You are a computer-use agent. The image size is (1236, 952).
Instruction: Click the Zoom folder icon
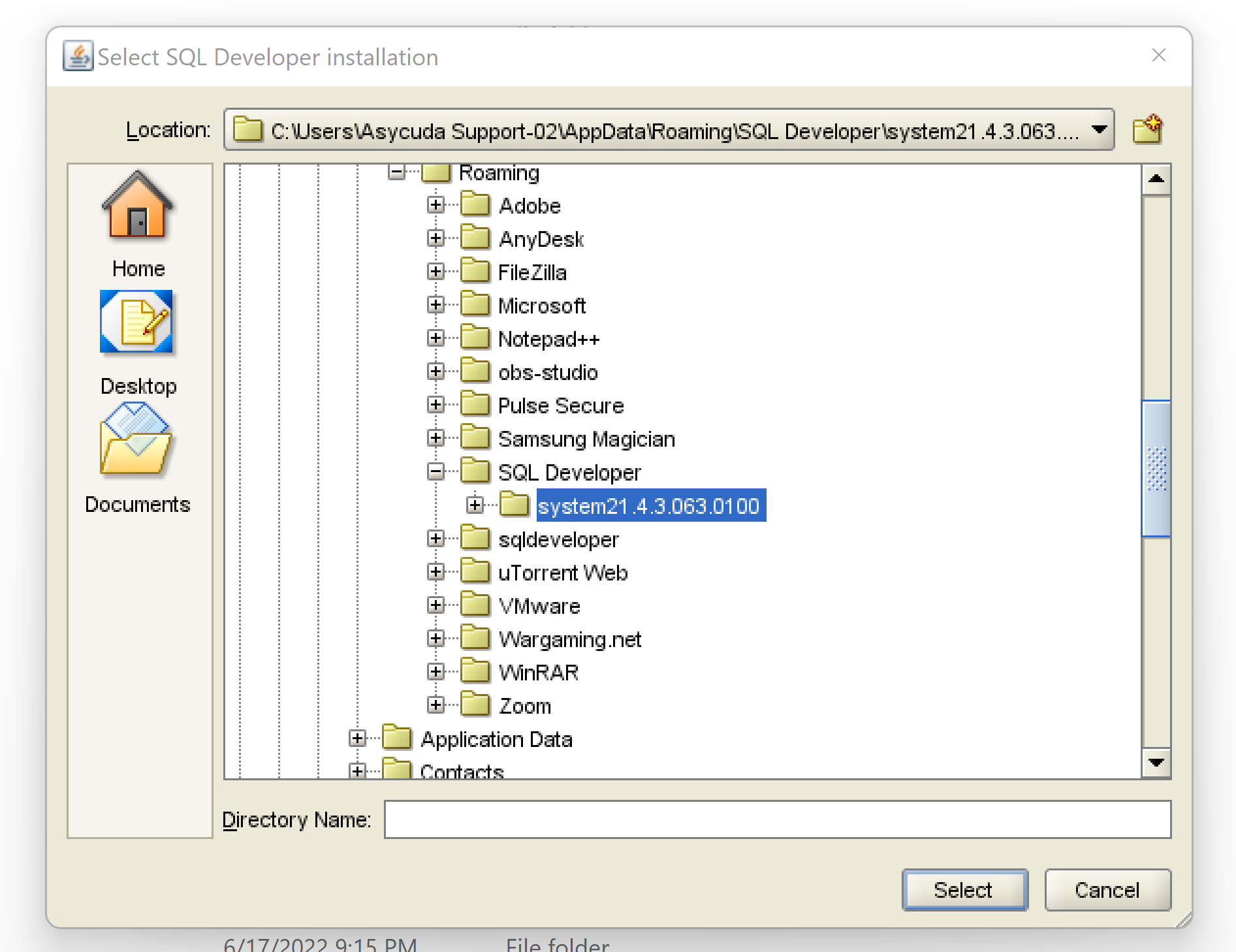click(x=475, y=705)
